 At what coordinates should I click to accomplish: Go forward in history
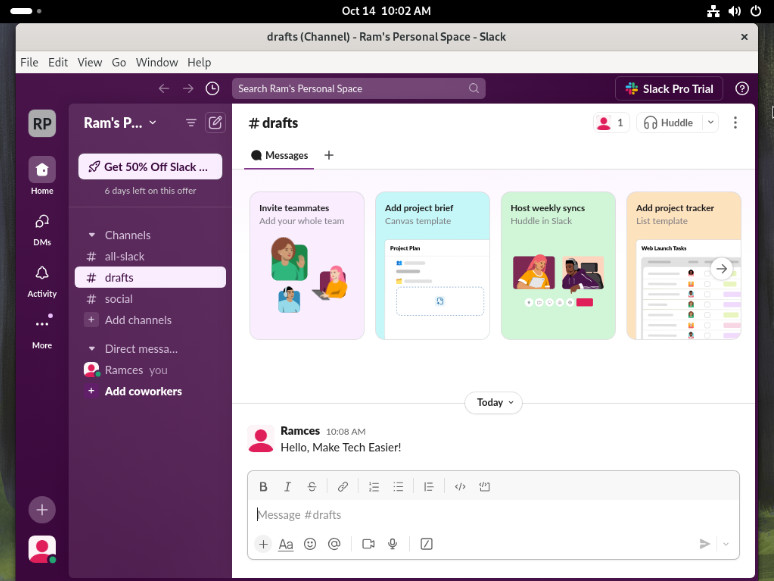coord(188,88)
